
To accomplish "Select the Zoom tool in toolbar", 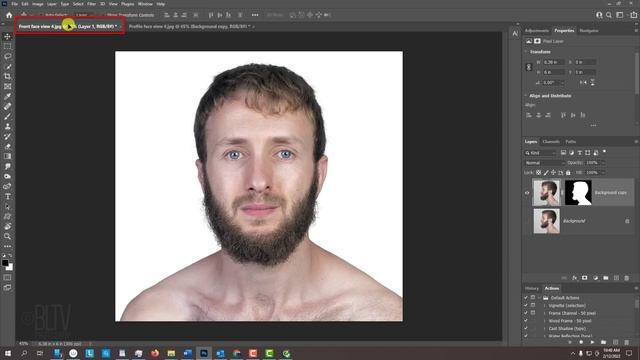I will click(7, 236).
